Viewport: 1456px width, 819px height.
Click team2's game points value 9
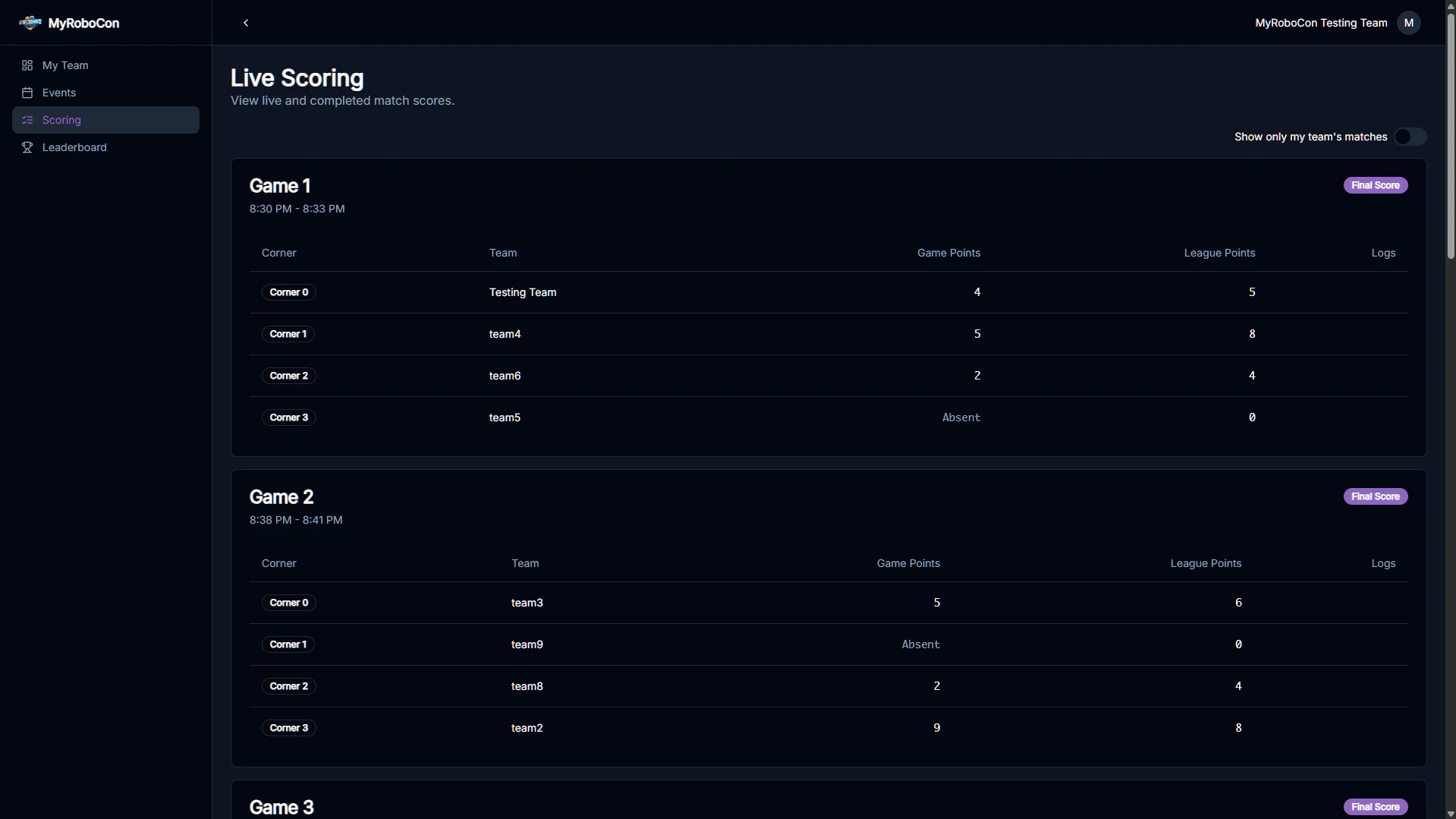point(937,728)
